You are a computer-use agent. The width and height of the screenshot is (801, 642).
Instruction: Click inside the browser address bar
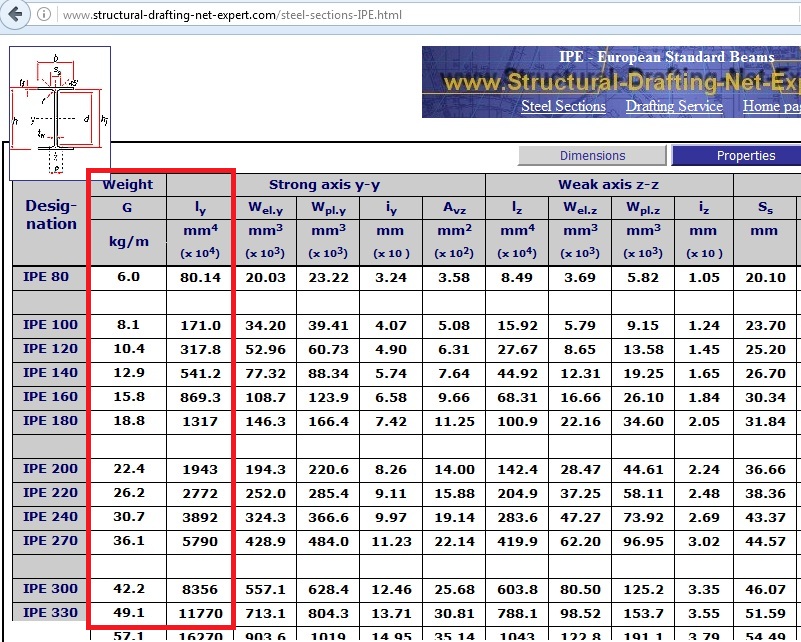pyautogui.click(x=250, y=15)
